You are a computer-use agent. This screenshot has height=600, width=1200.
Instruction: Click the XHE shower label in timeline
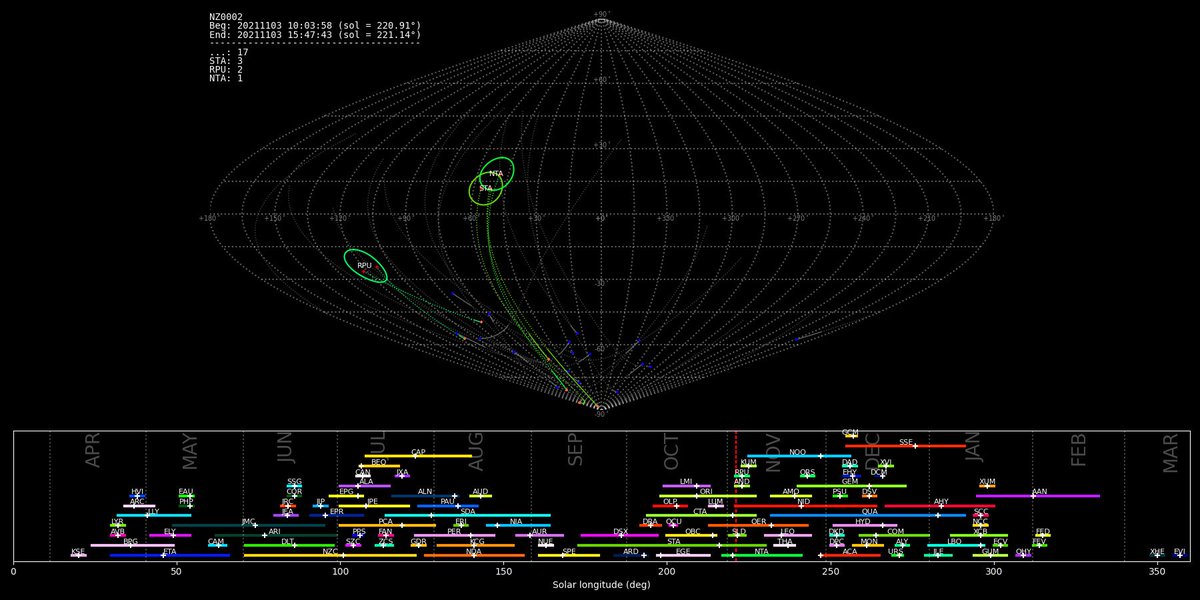(x=1157, y=551)
